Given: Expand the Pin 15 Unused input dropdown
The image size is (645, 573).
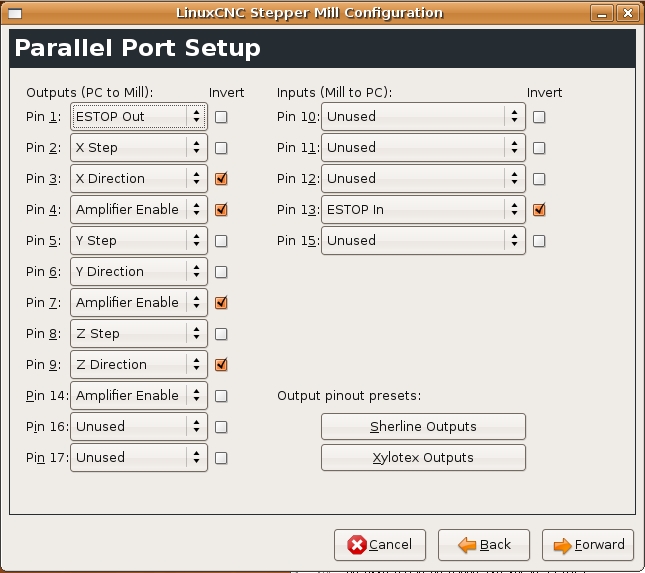Looking at the screenshot, I should pos(423,241).
